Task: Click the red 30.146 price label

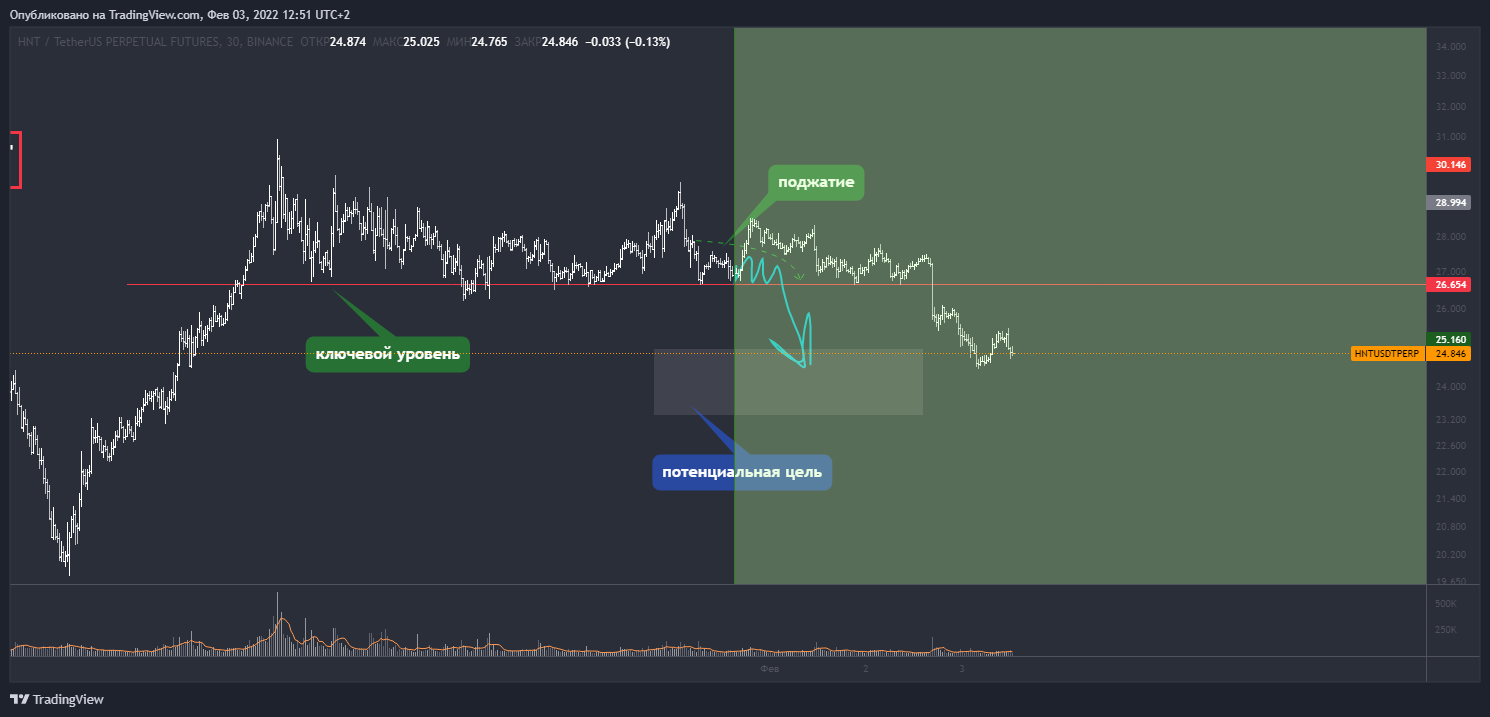Action: click(x=1450, y=164)
